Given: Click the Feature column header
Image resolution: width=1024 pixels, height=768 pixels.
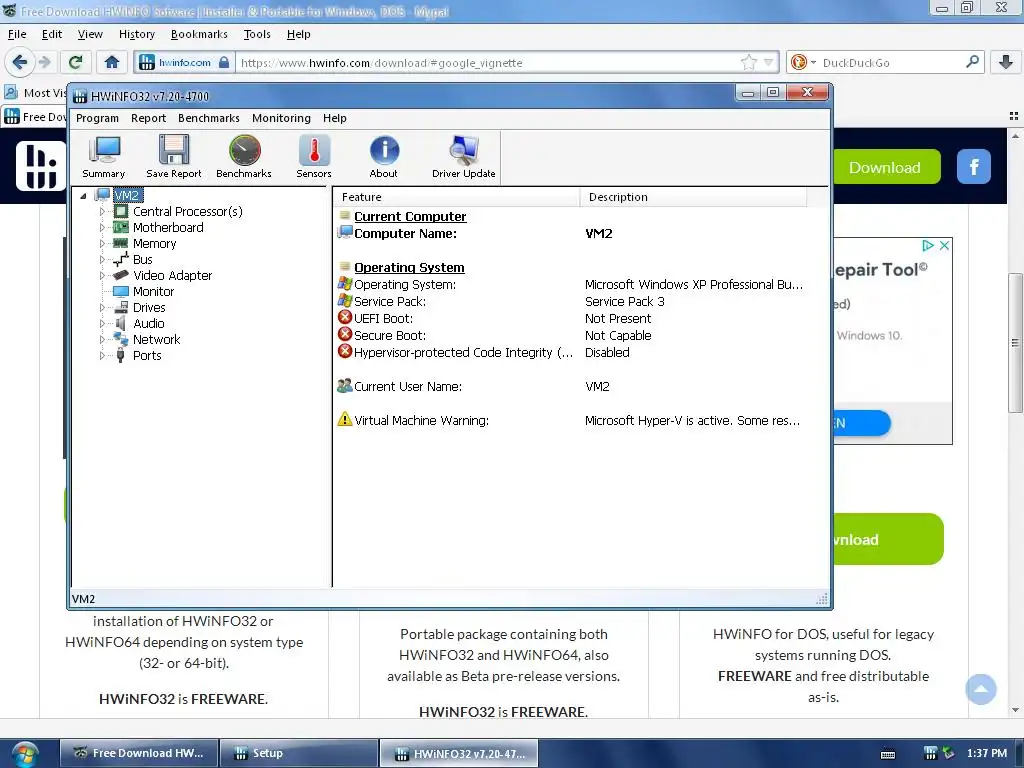Looking at the screenshot, I should click(x=456, y=197).
